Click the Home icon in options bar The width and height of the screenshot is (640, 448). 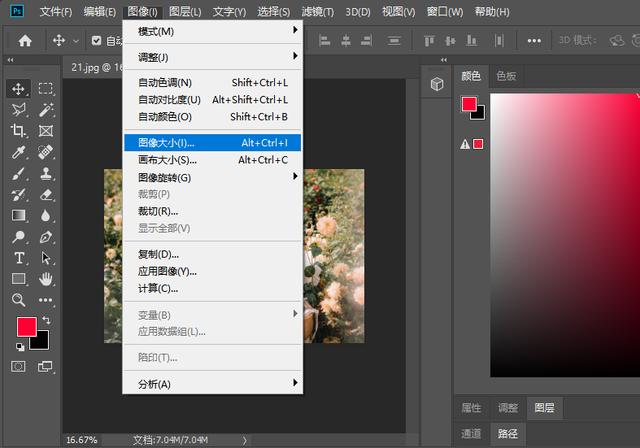pyautogui.click(x=25, y=40)
